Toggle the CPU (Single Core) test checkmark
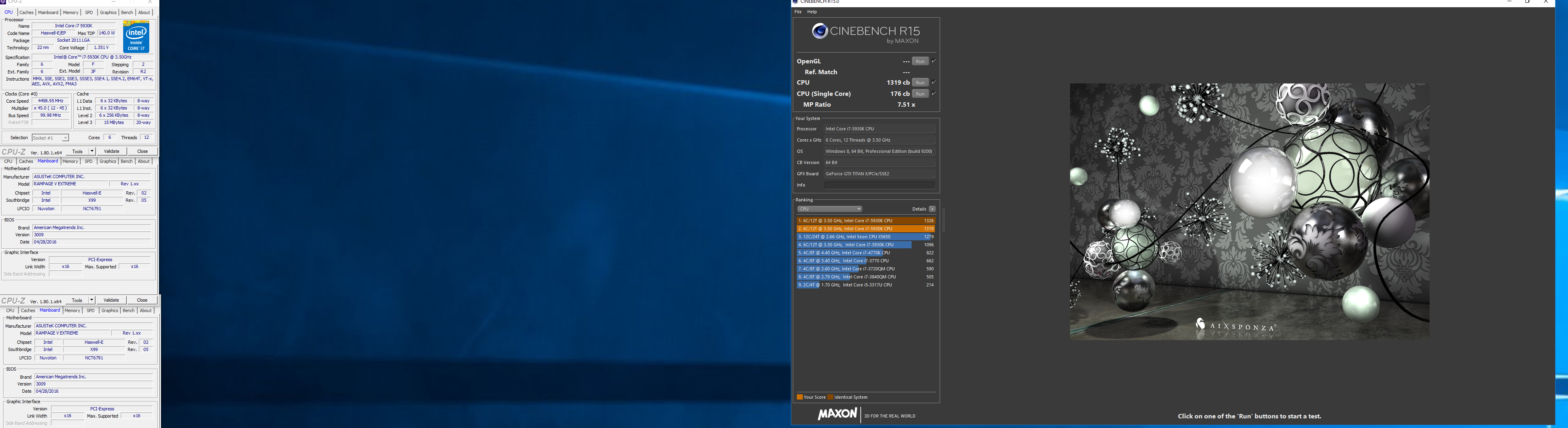Image resolution: width=1568 pixels, height=428 pixels. click(x=934, y=93)
